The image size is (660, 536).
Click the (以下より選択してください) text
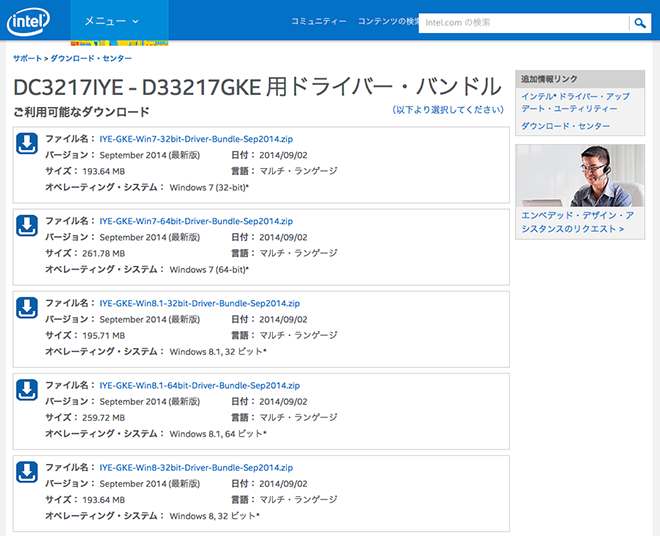coord(448,110)
